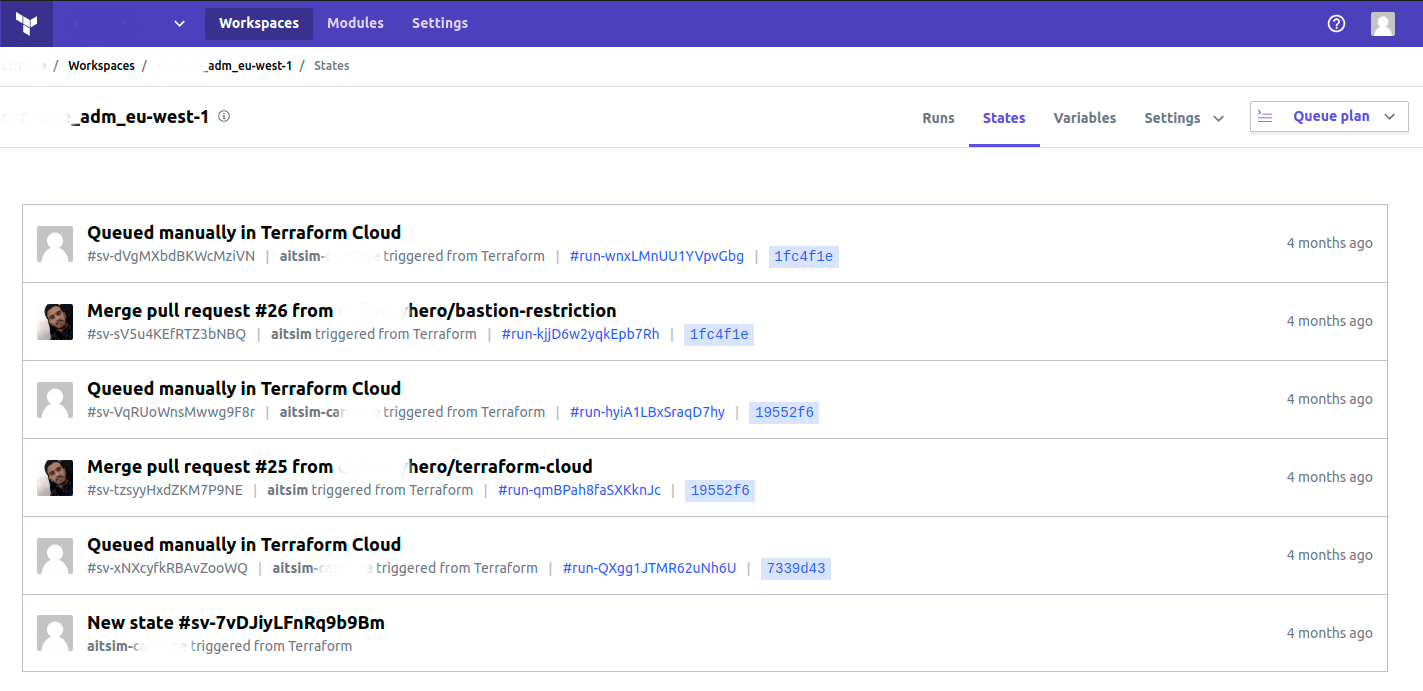The image size is (1423, 691).
Task: Open commit 19552f6 on sv-VqRUoWnsMwwg9F8r row
Action: (x=784, y=413)
